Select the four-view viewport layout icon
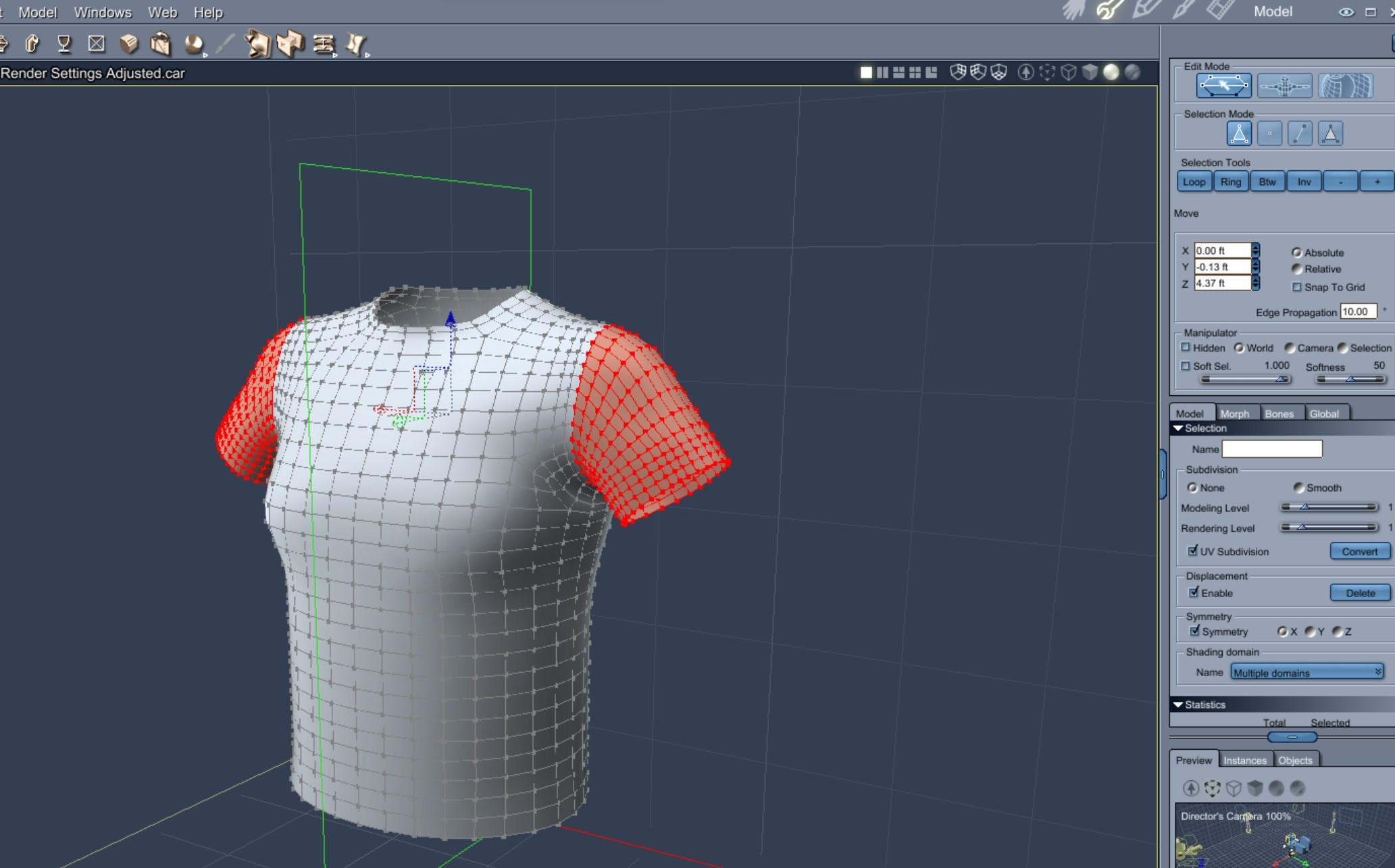 coord(915,72)
